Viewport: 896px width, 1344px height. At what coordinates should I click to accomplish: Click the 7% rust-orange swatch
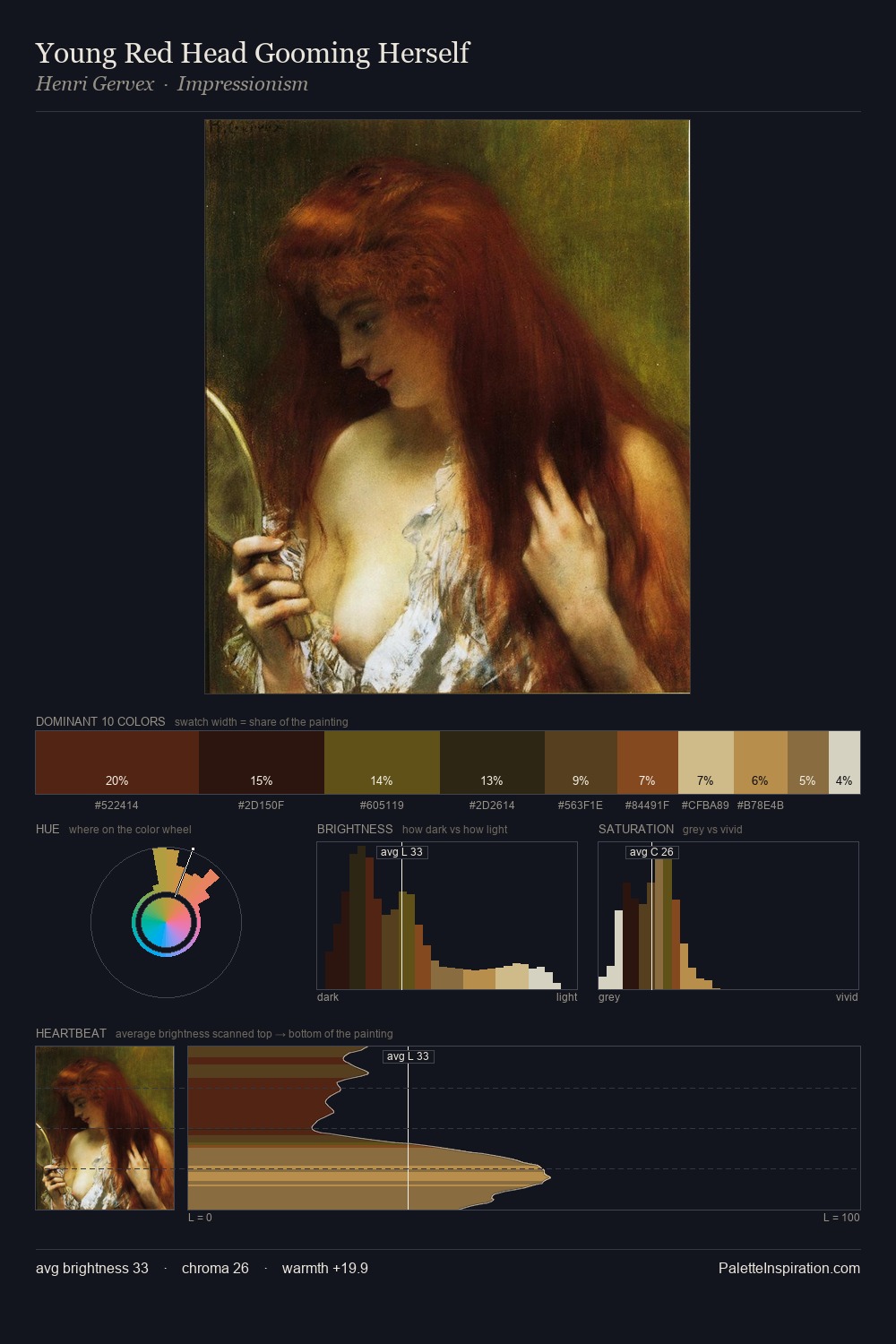pyautogui.click(x=648, y=762)
